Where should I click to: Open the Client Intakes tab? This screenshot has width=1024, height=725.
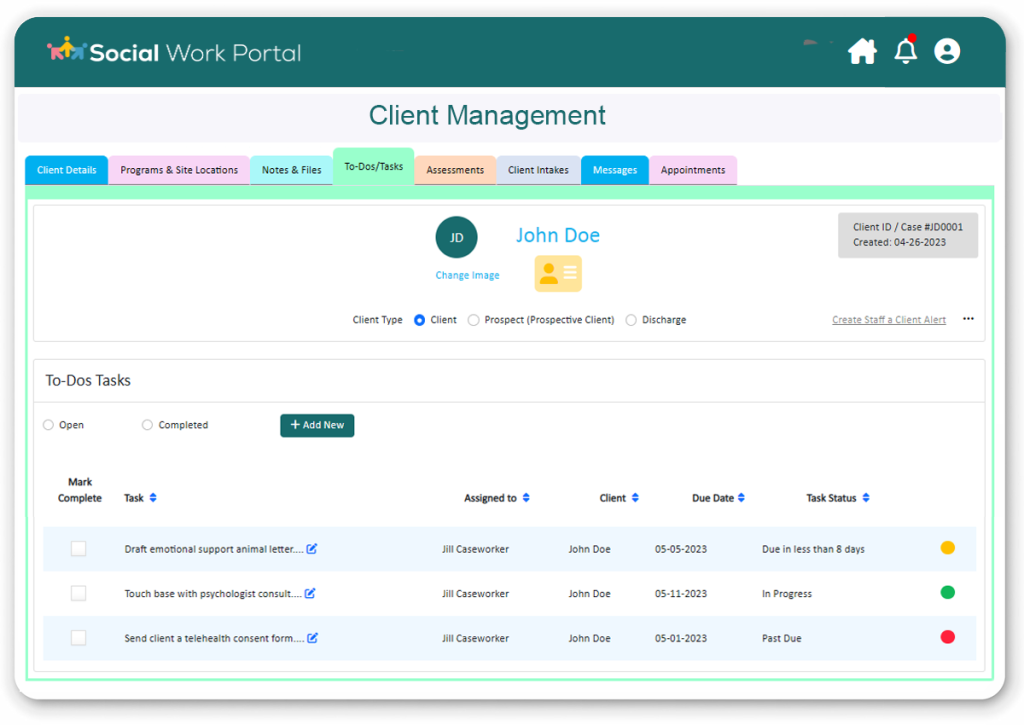coord(538,170)
